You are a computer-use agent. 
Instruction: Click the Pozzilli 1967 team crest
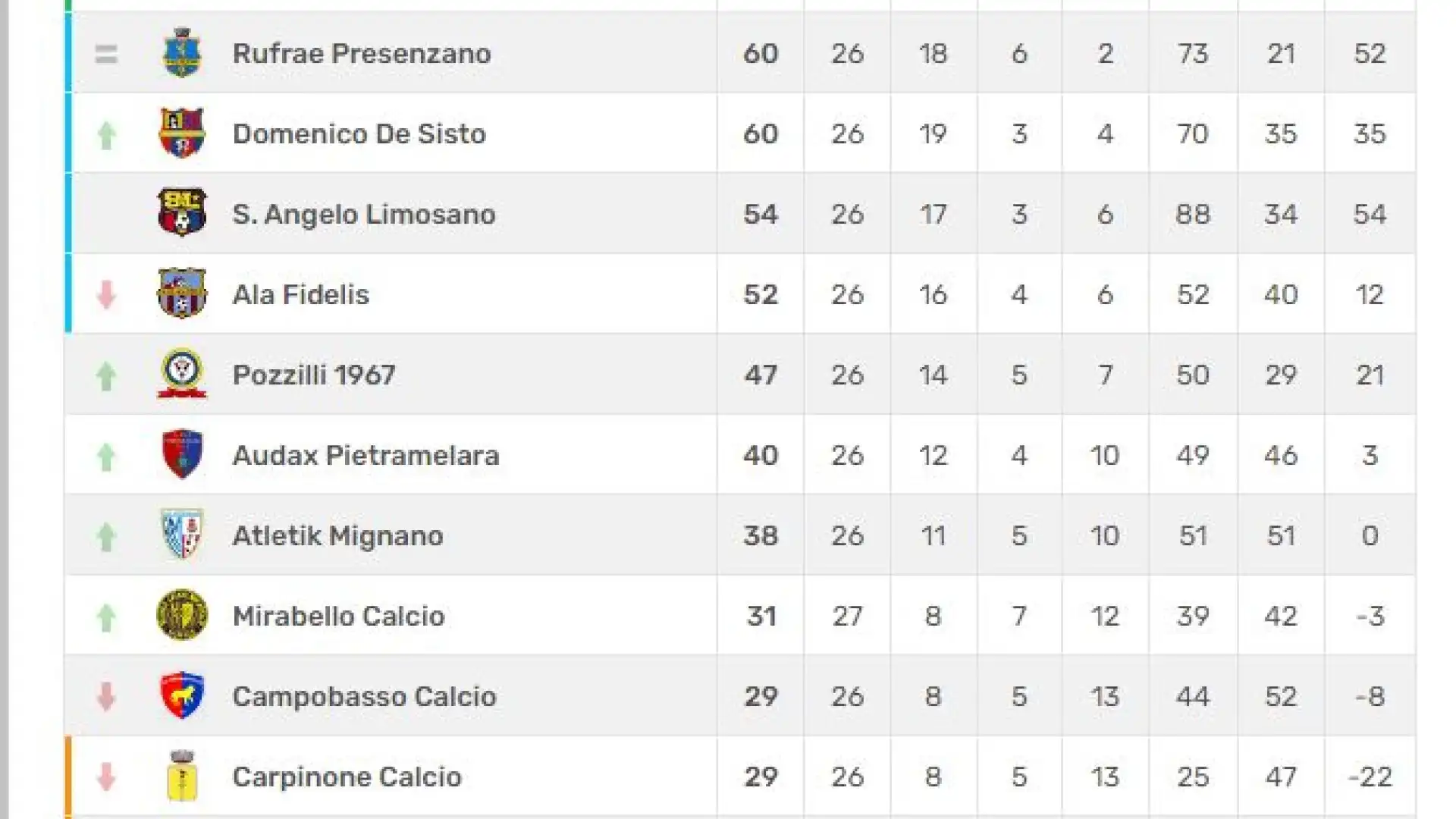(182, 374)
